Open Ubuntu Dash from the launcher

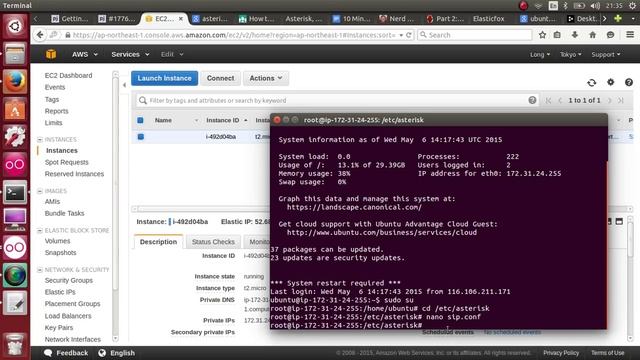[x=15, y=26]
